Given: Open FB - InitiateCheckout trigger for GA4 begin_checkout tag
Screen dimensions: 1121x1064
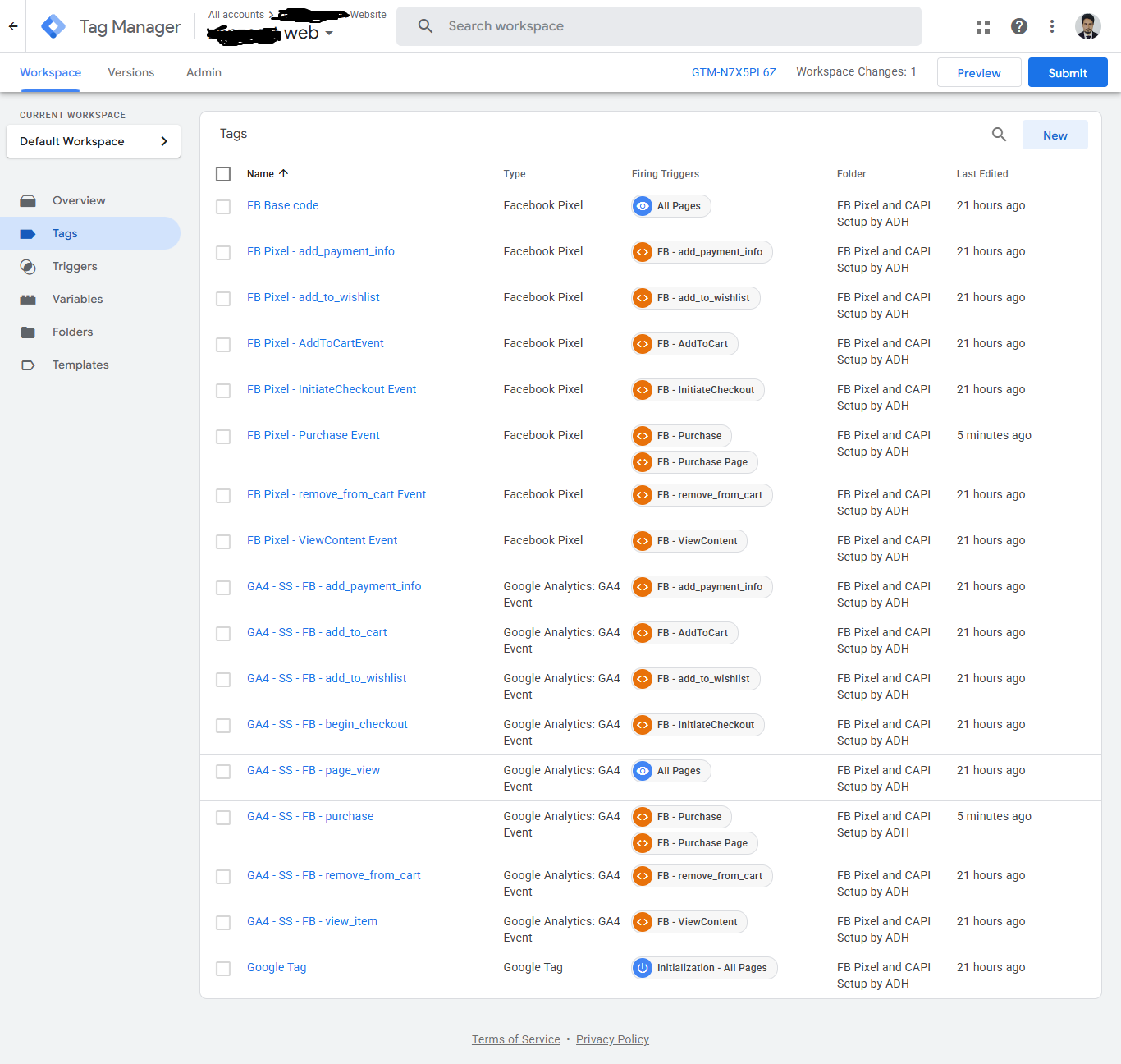Looking at the screenshot, I should coord(698,725).
